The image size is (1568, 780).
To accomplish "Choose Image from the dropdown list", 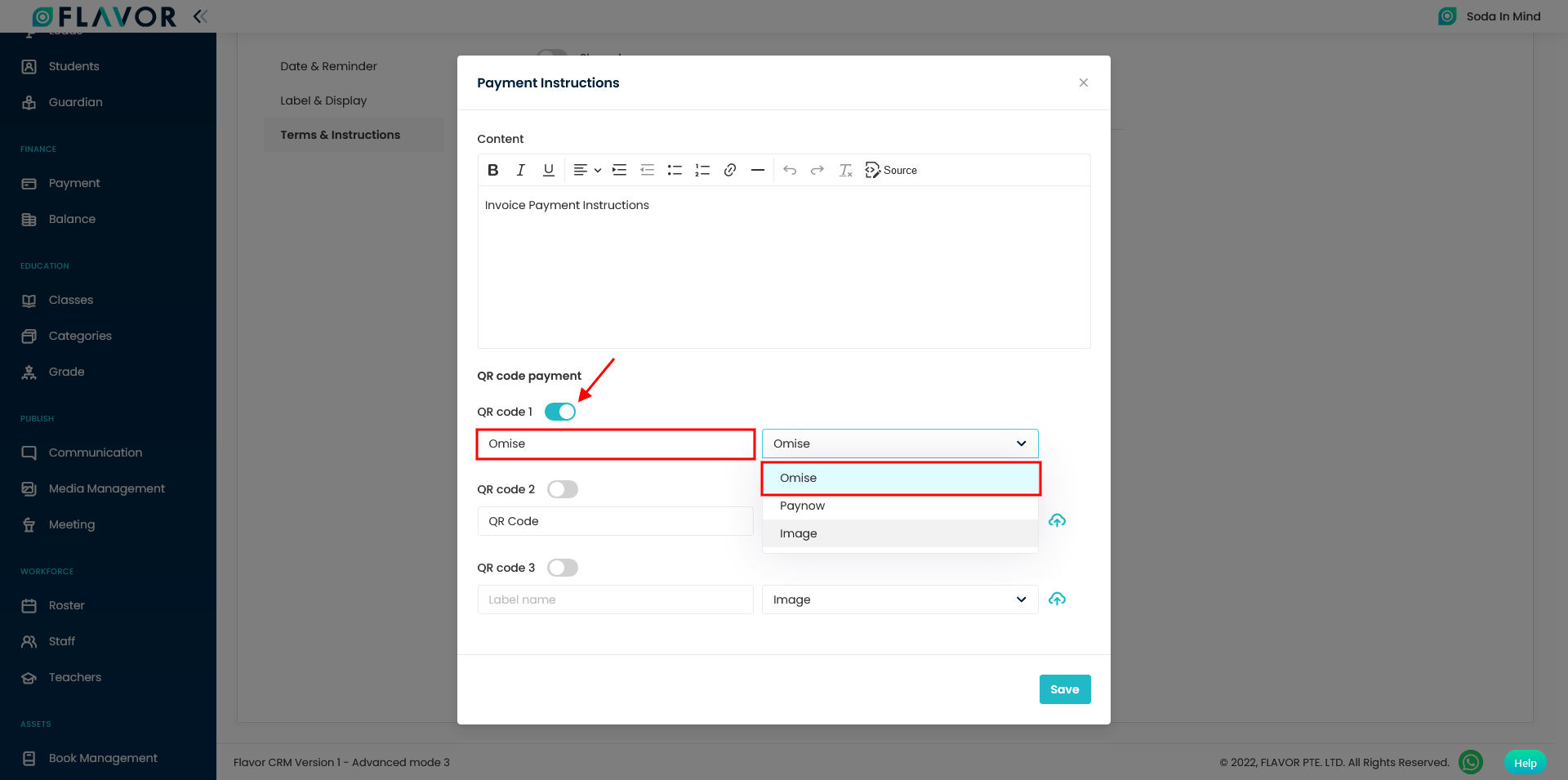I will coord(900,533).
